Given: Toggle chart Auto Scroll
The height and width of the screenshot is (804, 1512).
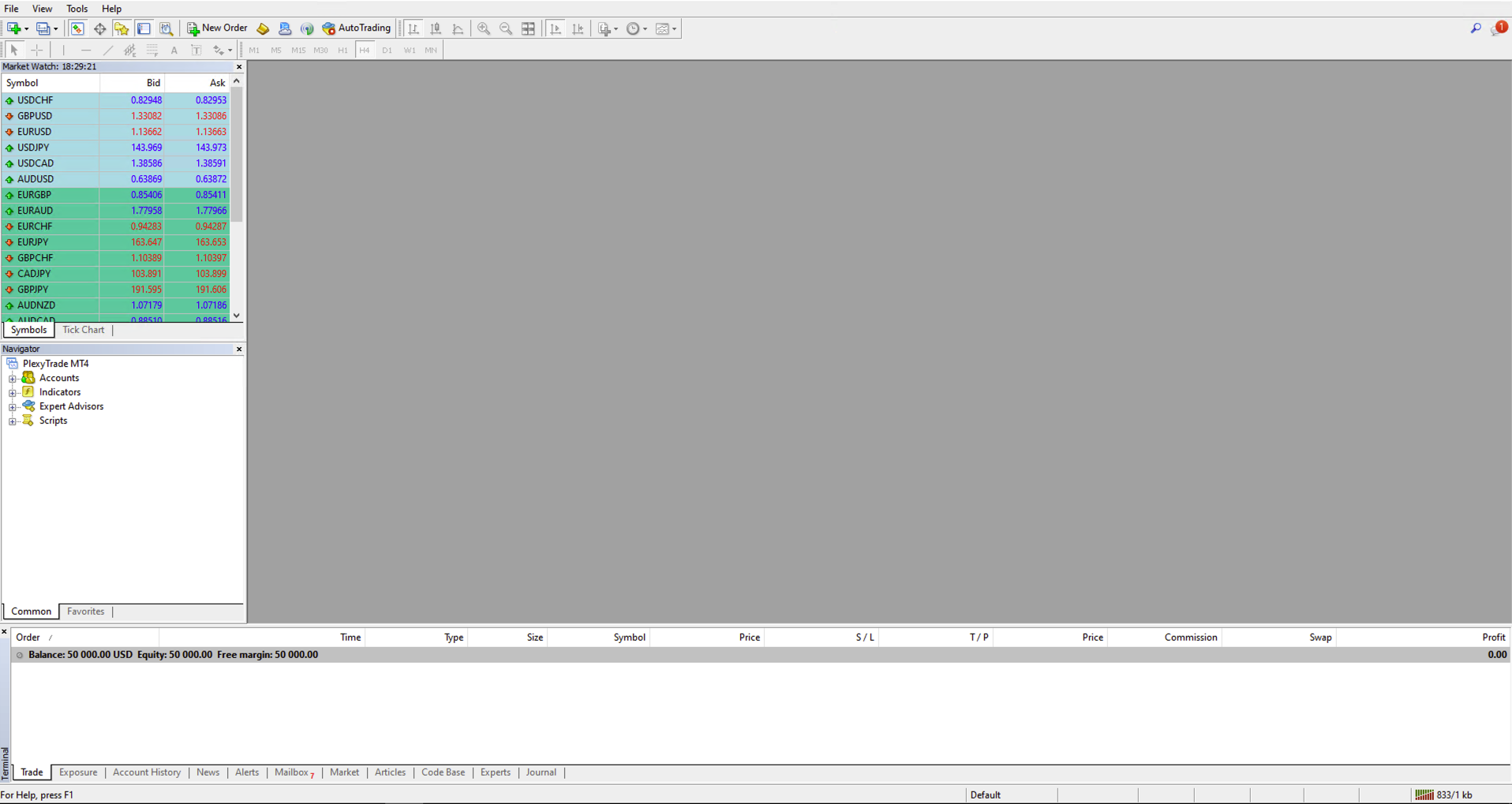Looking at the screenshot, I should 556,28.
